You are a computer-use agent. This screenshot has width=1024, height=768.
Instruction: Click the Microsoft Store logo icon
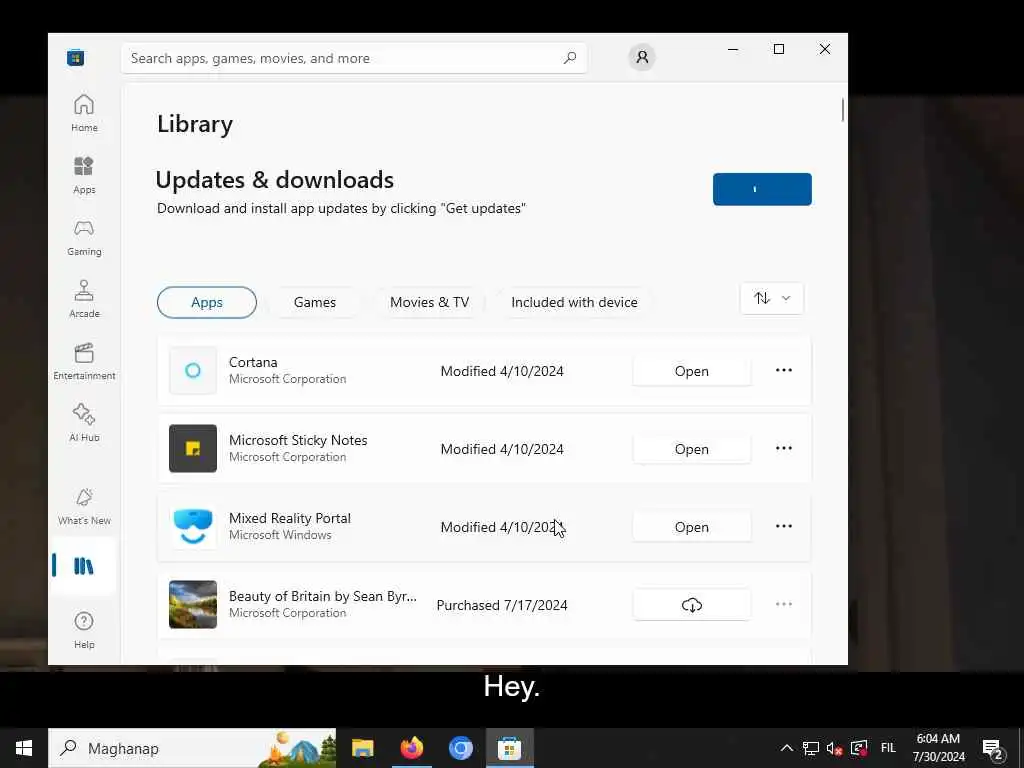point(76,57)
